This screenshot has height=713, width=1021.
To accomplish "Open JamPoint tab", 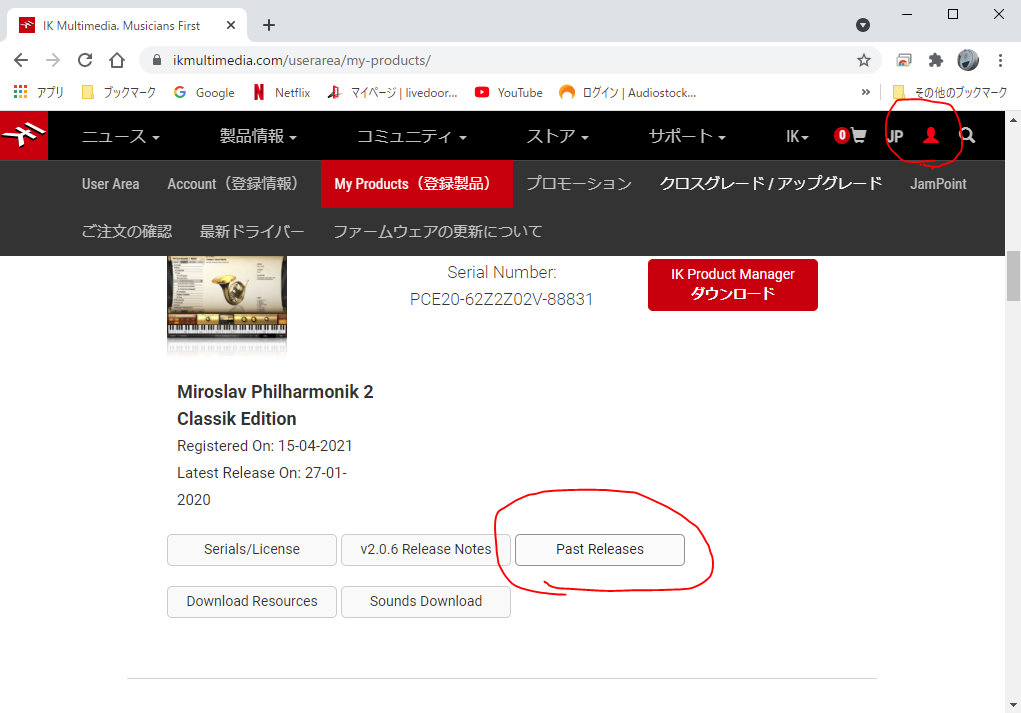I will click(x=938, y=184).
